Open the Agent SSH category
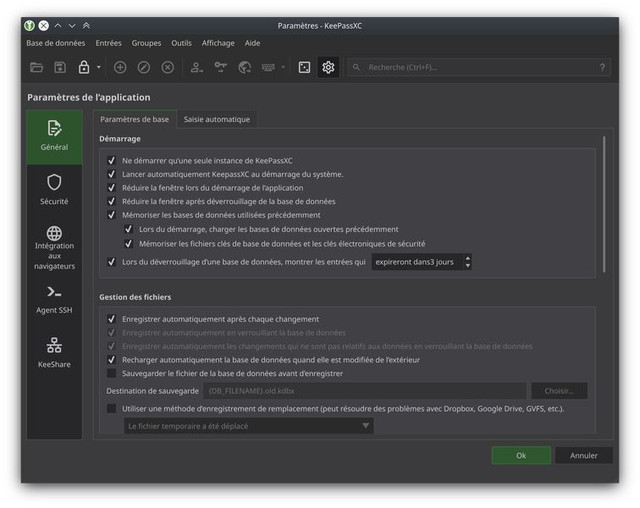Image resolution: width=640 pixels, height=508 pixels. (x=54, y=300)
